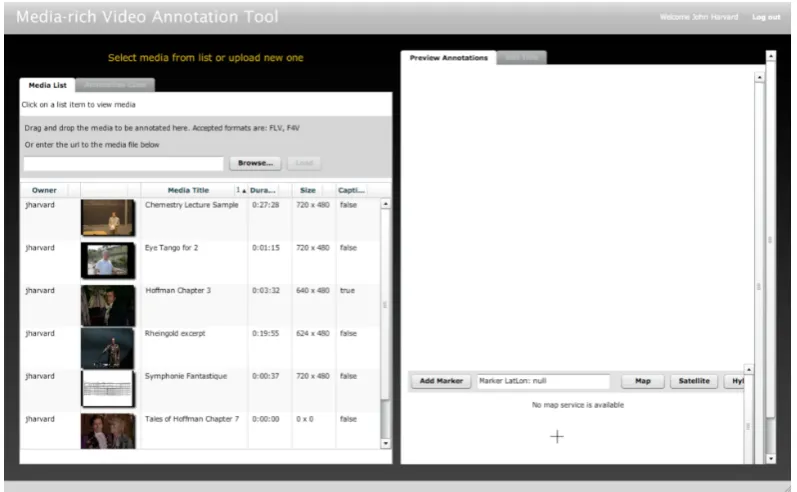Screen dimensions: 797x492
Task: Open the Rheingold excerpt thumbnail
Action: tap(108, 348)
